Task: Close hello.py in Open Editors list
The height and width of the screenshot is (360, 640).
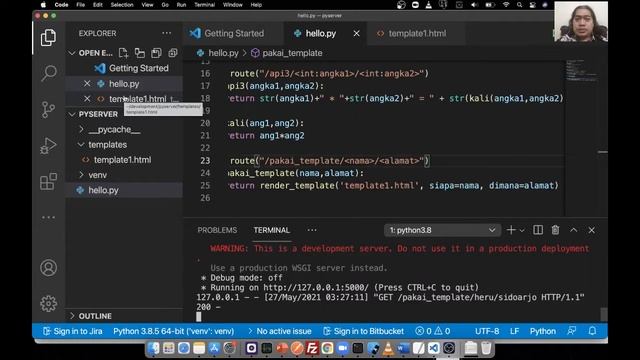Action: pos(87,84)
